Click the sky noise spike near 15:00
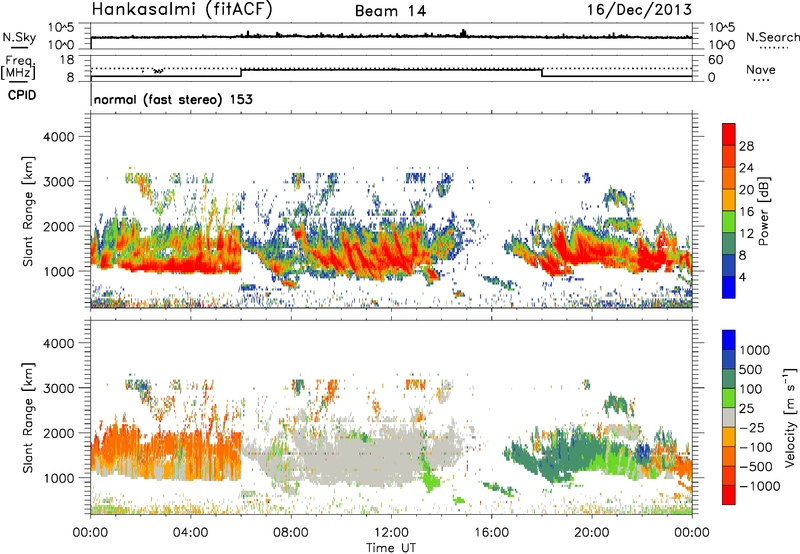 click(x=463, y=33)
